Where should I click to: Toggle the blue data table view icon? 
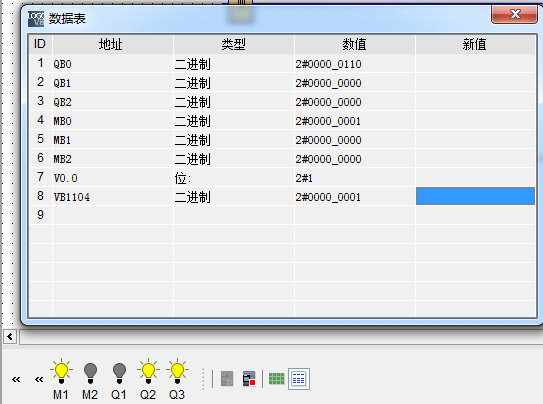tap(299, 379)
